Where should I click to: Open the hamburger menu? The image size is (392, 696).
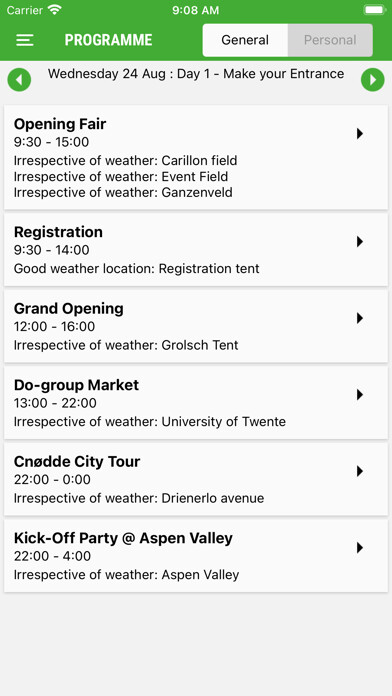point(25,40)
